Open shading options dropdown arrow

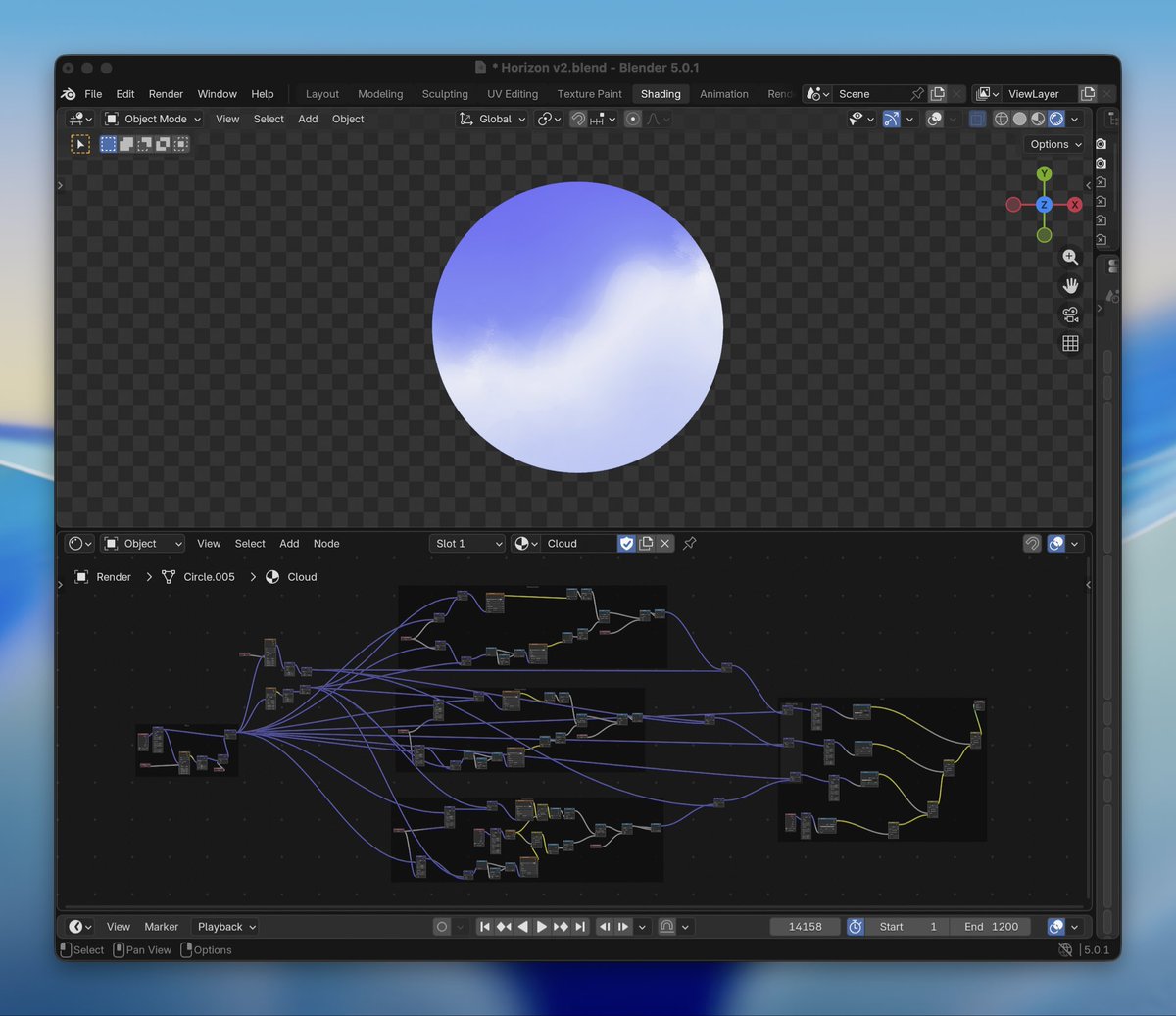pyautogui.click(x=1075, y=119)
